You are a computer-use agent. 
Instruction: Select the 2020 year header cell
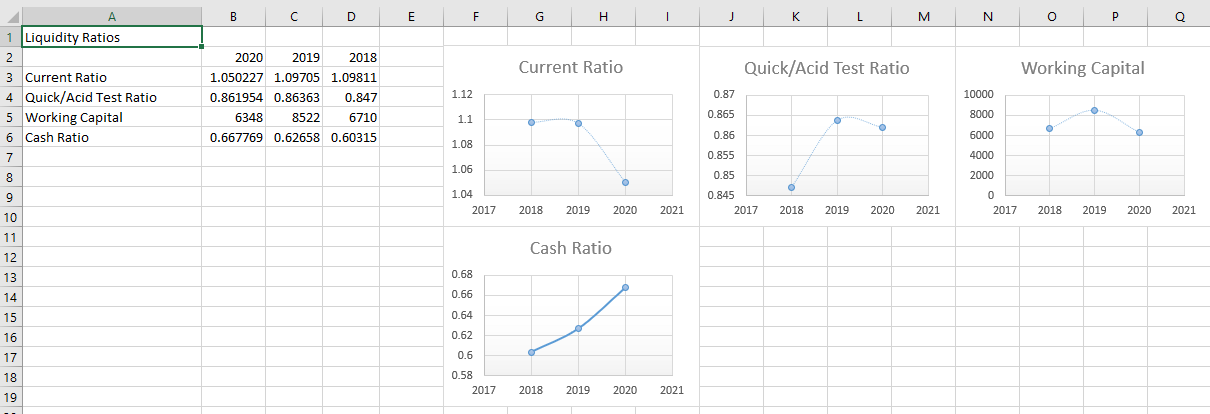click(x=234, y=57)
